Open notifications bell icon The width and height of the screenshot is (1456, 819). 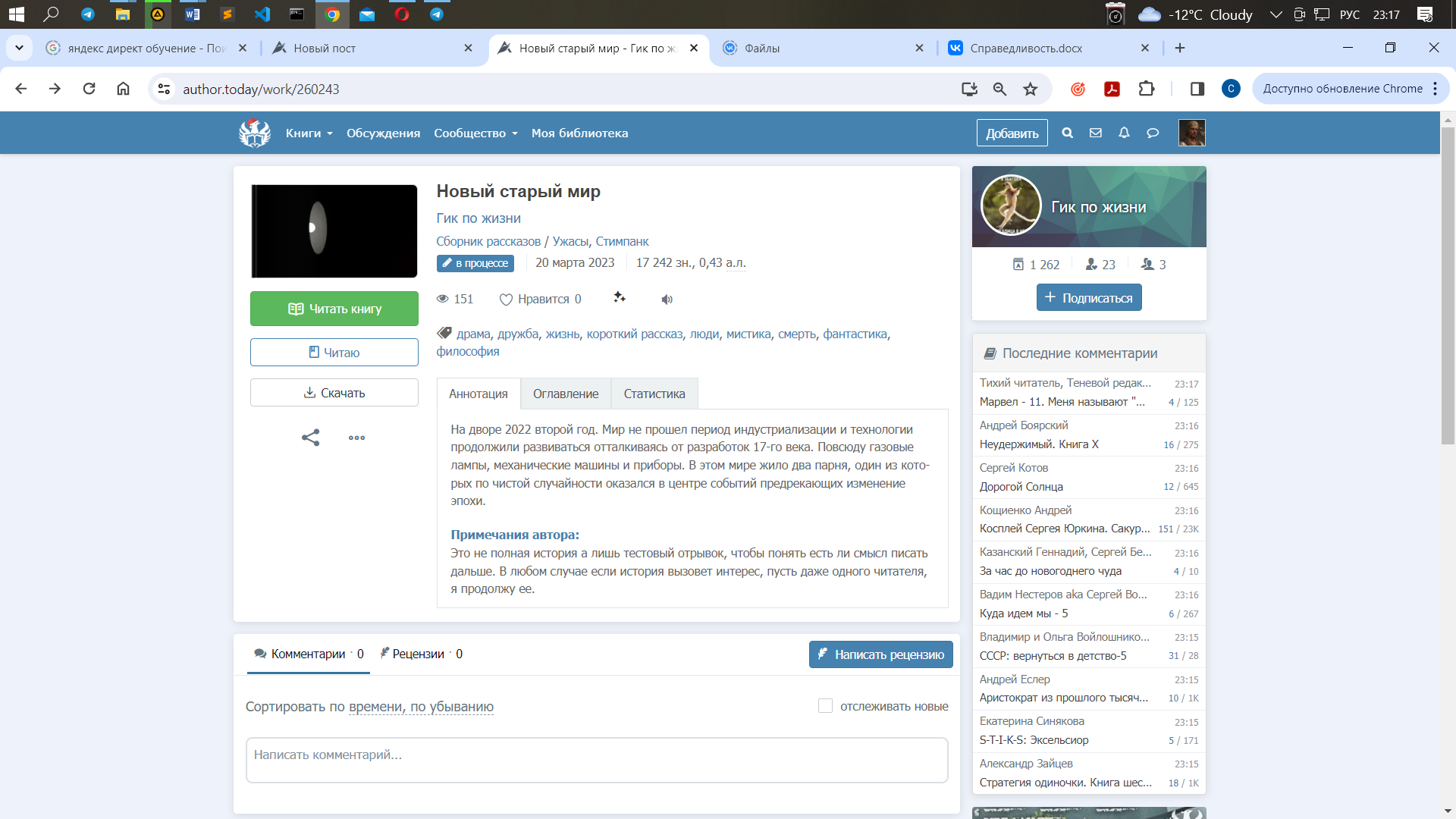[1124, 133]
